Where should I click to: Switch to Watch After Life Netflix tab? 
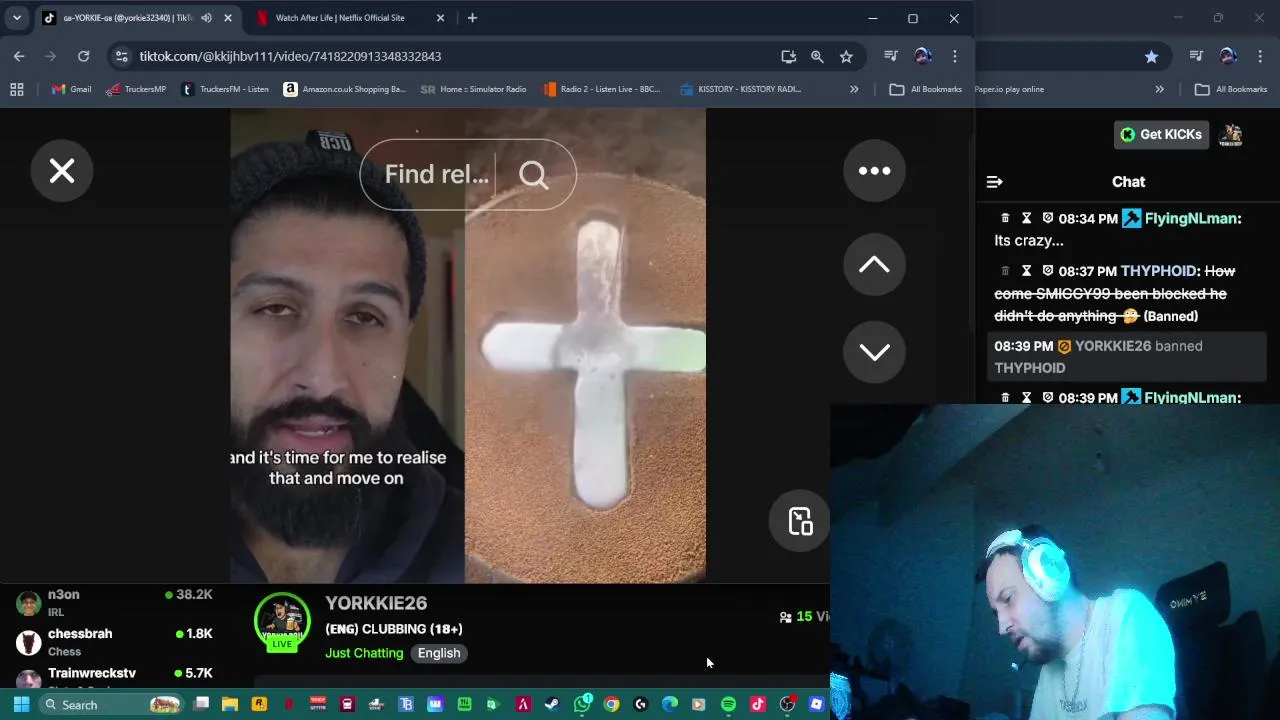340,18
